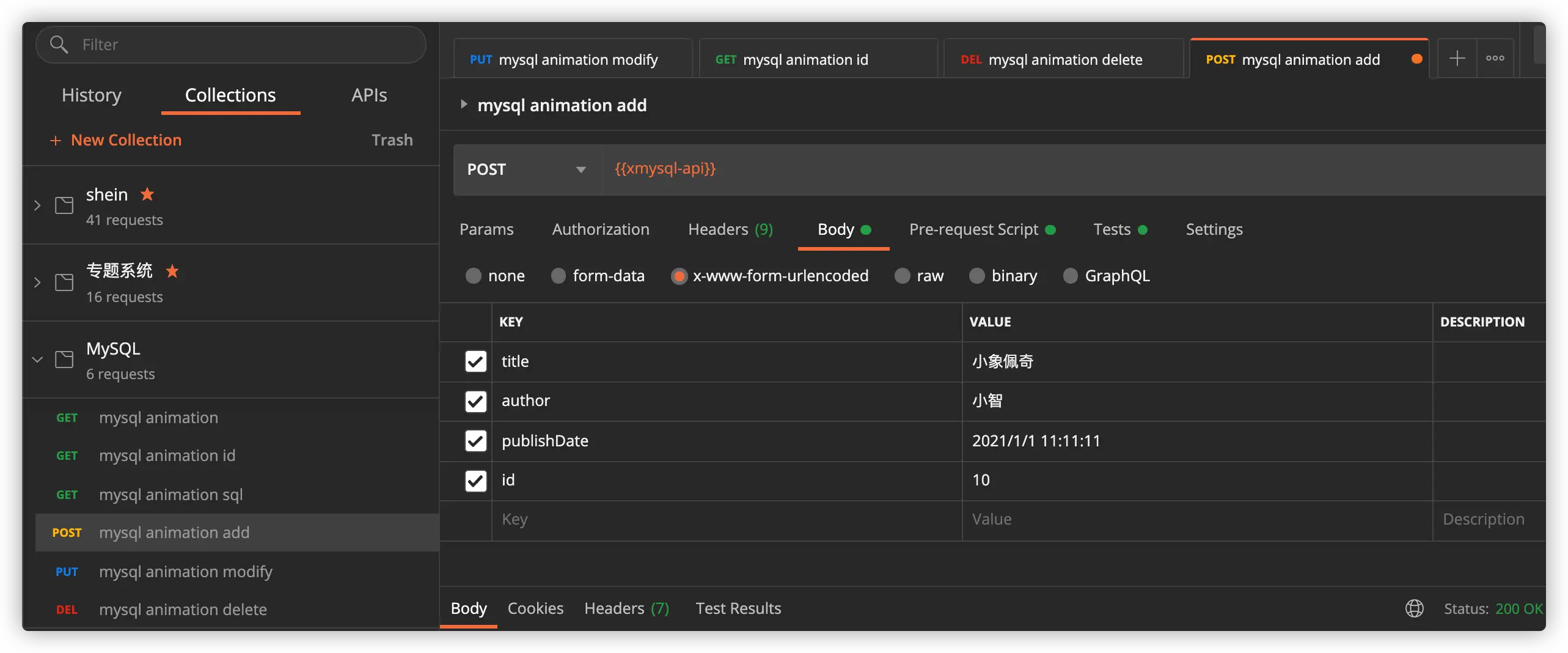Switch to the APIs tab
The height and width of the screenshot is (653, 1568).
tap(369, 95)
